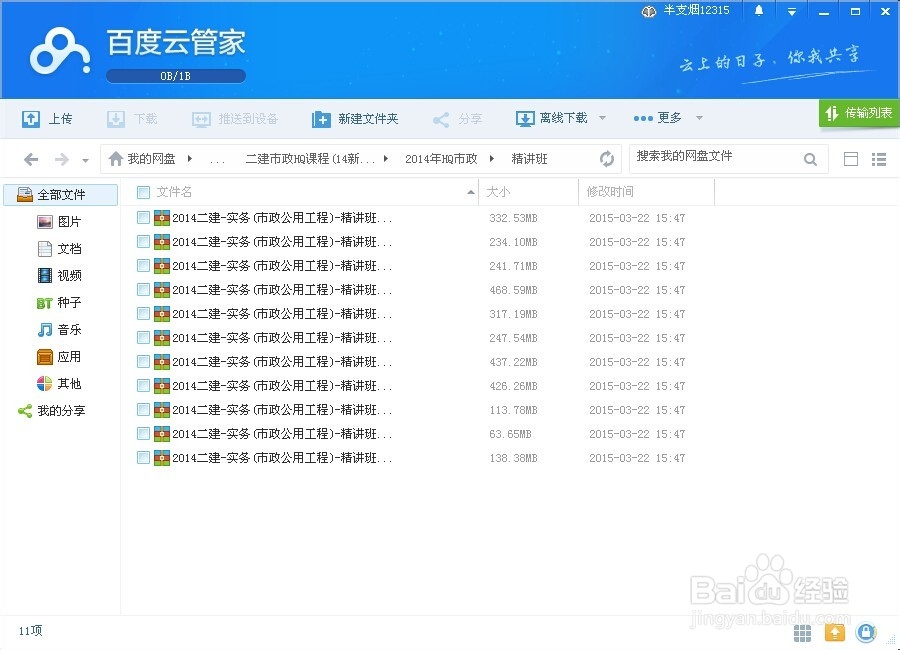Check the file sized 63.65MB
This screenshot has height=650, width=900.
[x=143, y=434]
